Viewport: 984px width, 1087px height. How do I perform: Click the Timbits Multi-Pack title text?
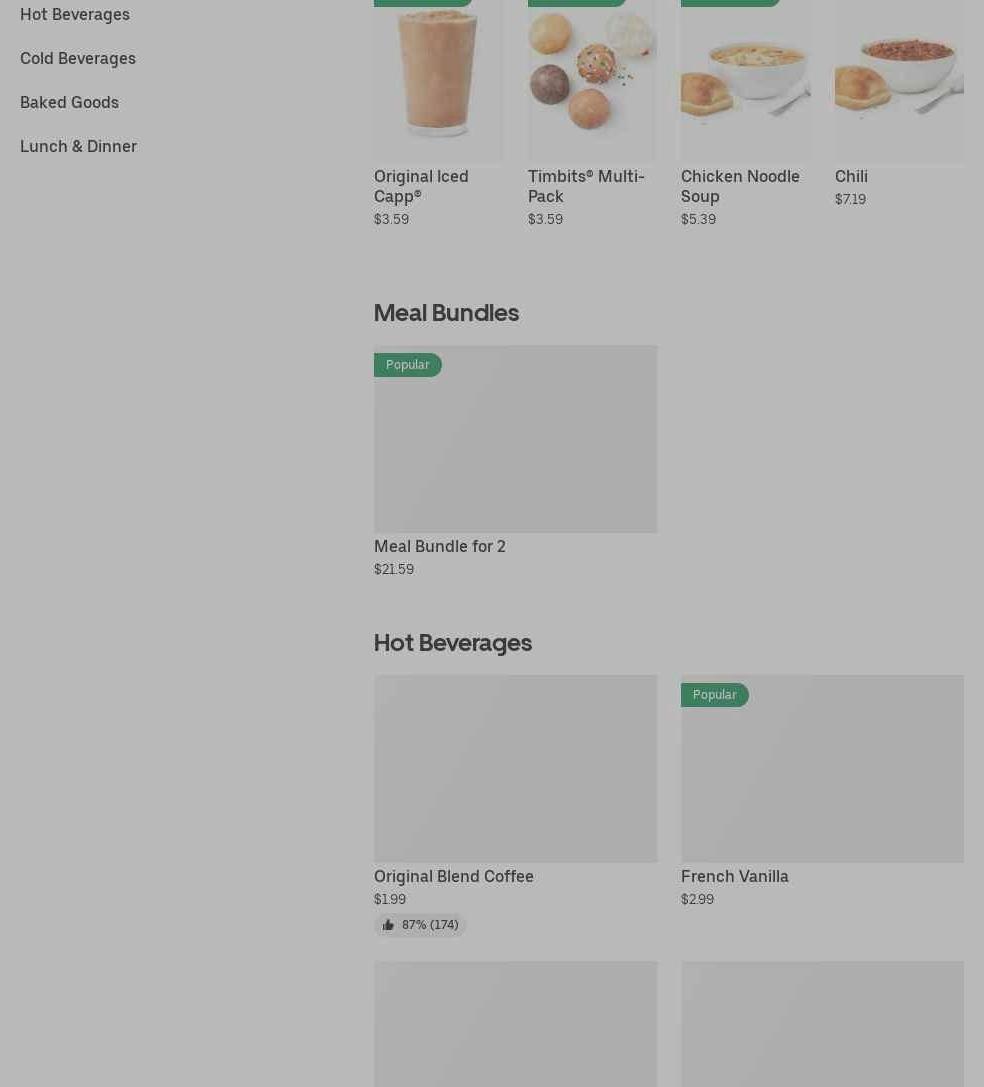click(x=586, y=186)
